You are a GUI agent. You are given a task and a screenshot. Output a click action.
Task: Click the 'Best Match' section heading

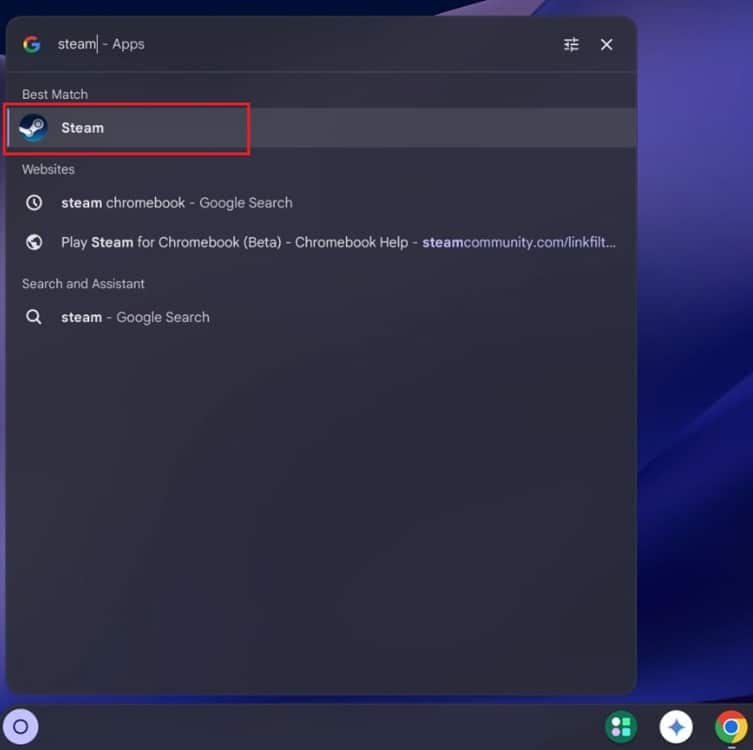pyautogui.click(x=55, y=94)
